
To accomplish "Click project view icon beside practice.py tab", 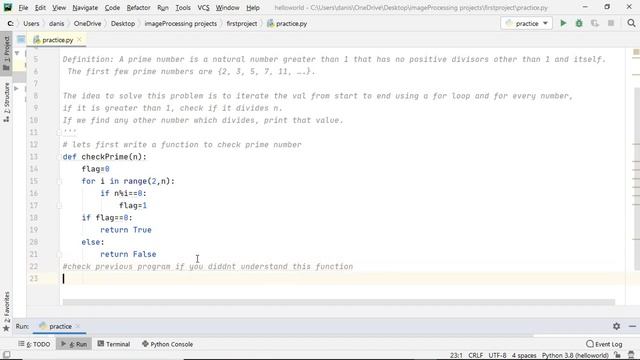I will pos(21,40).
